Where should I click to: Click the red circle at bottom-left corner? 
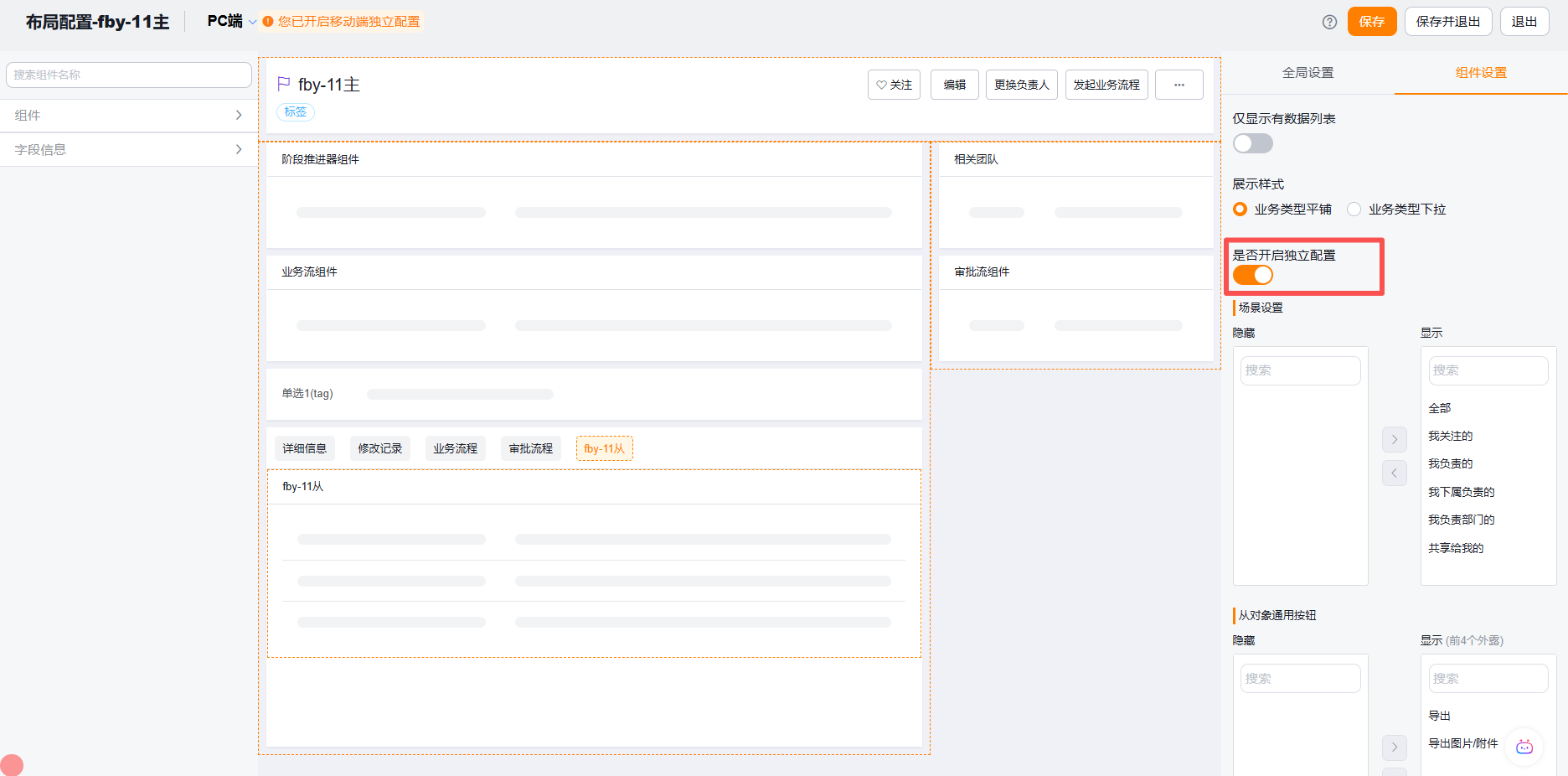[12, 764]
